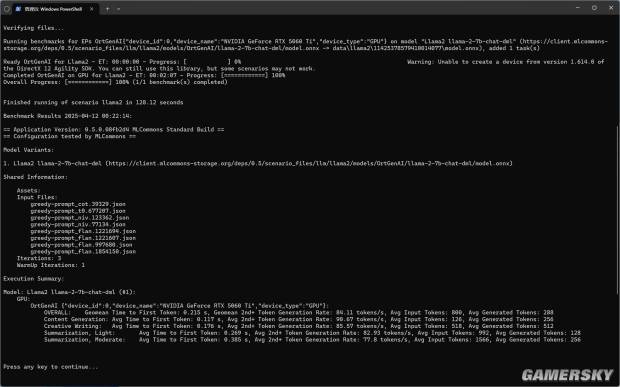
Task: Click the 'Execution Summary:' heading
Action: click(x=34, y=279)
